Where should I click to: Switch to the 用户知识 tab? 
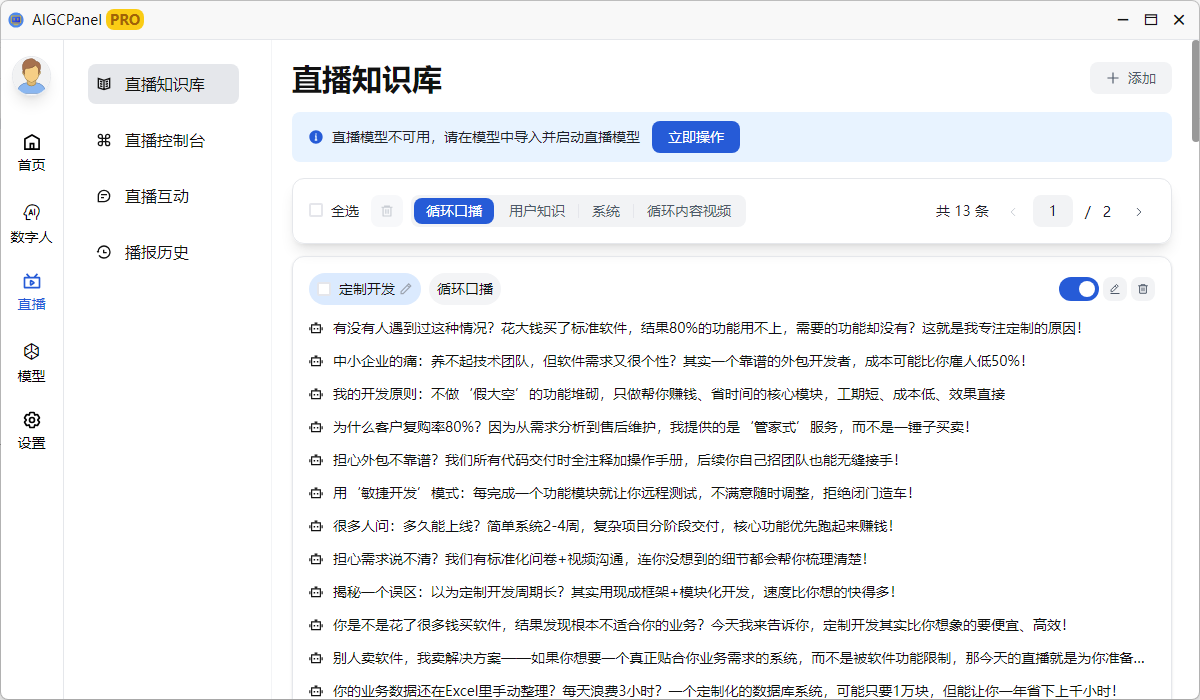537,211
